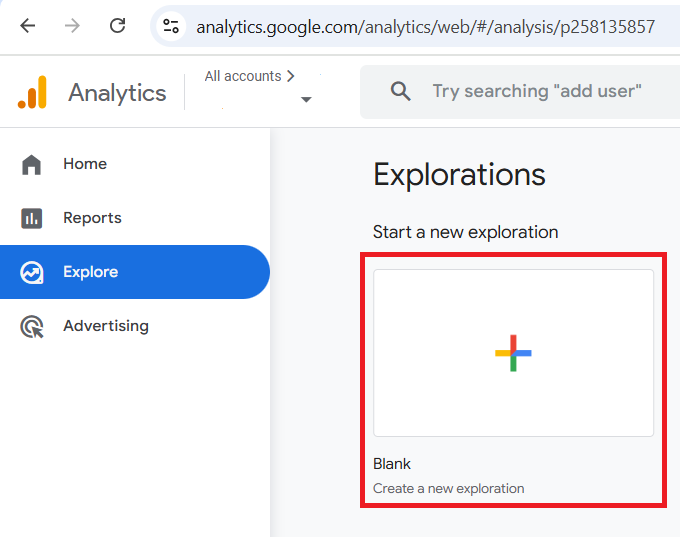This screenshot has width=680, height=537.
Task: Click the browser back arrow
Action: [x=27, y=26]
